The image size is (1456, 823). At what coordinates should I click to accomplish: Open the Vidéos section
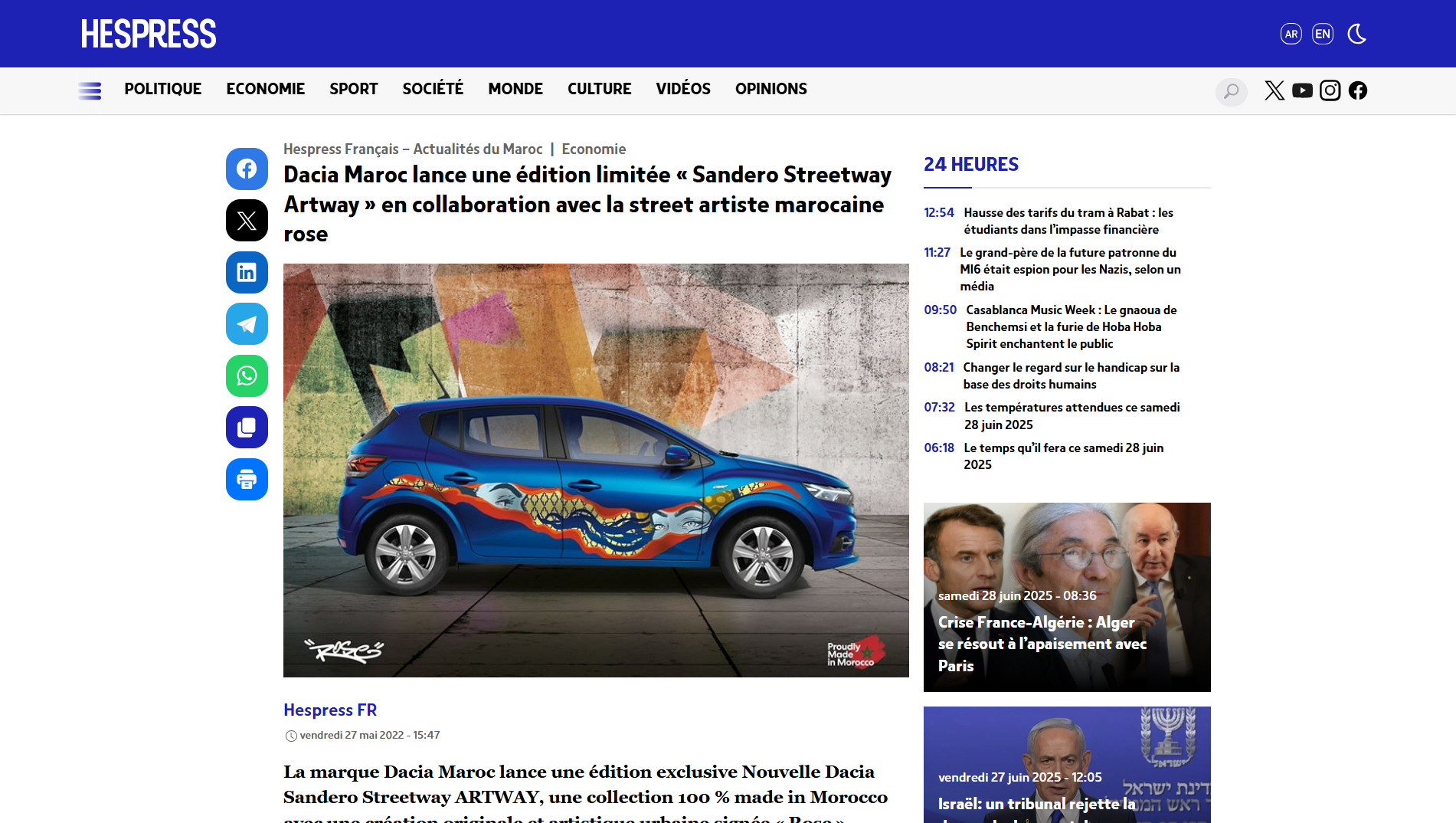[x=683, y=89]
